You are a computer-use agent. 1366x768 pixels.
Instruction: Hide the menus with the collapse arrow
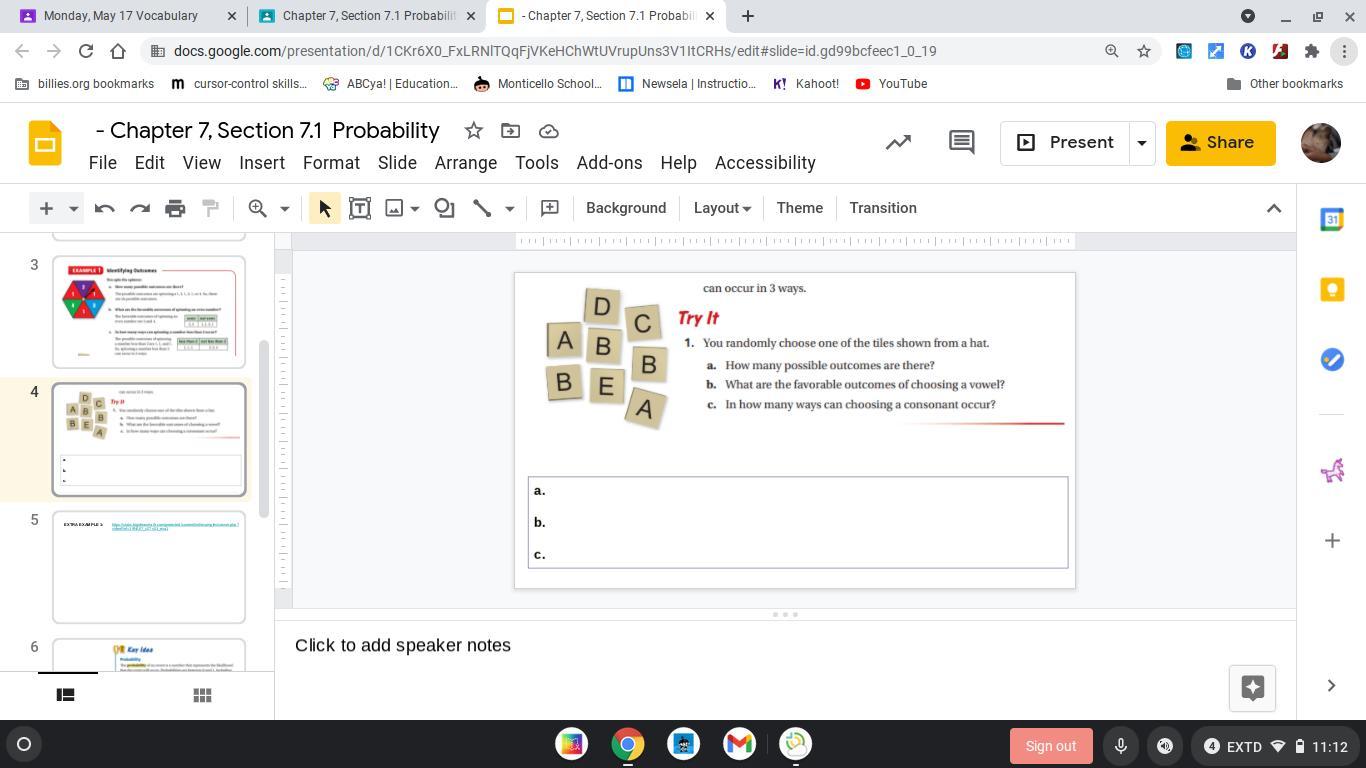pos(1274,208)
